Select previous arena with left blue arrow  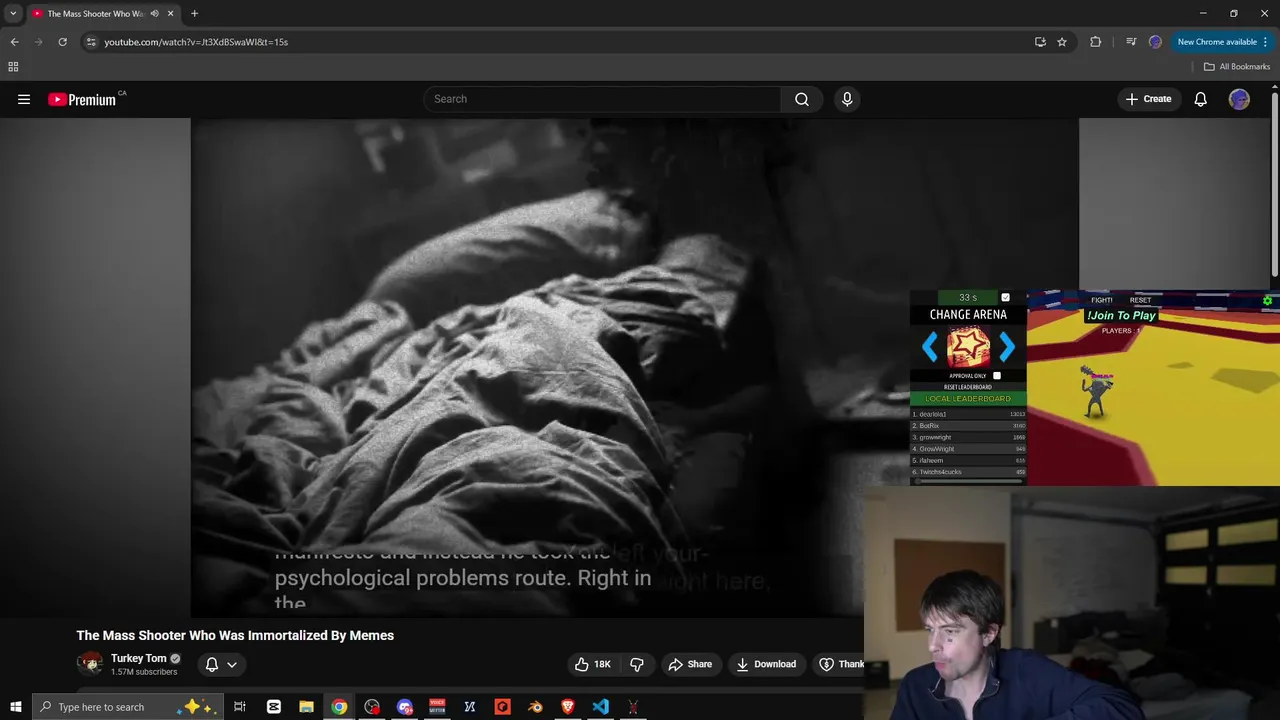click(x=930, y=347)
